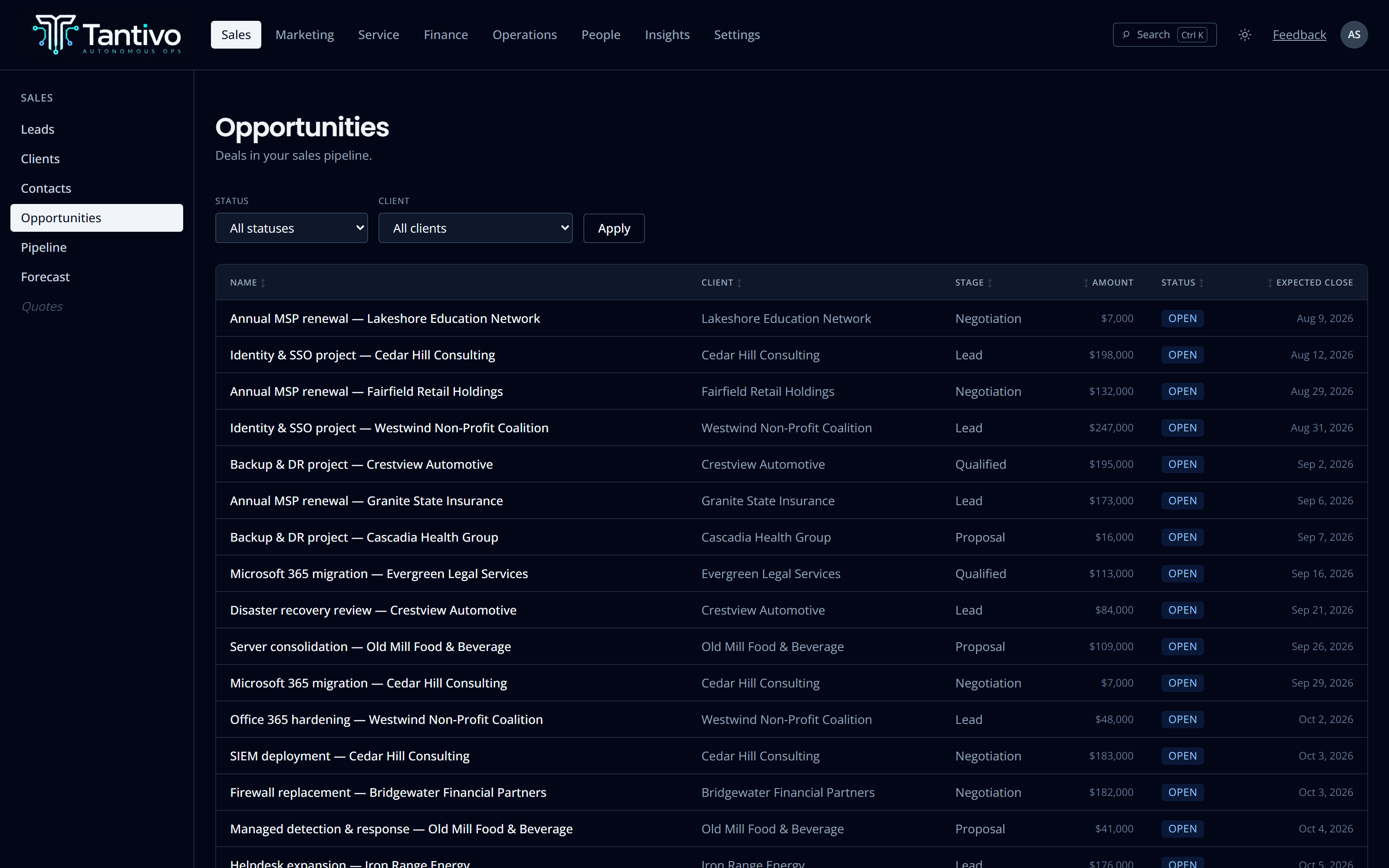Screen dimensions: 1389x868
Task: Switch to the Insights tab
Action: (667, 35)
